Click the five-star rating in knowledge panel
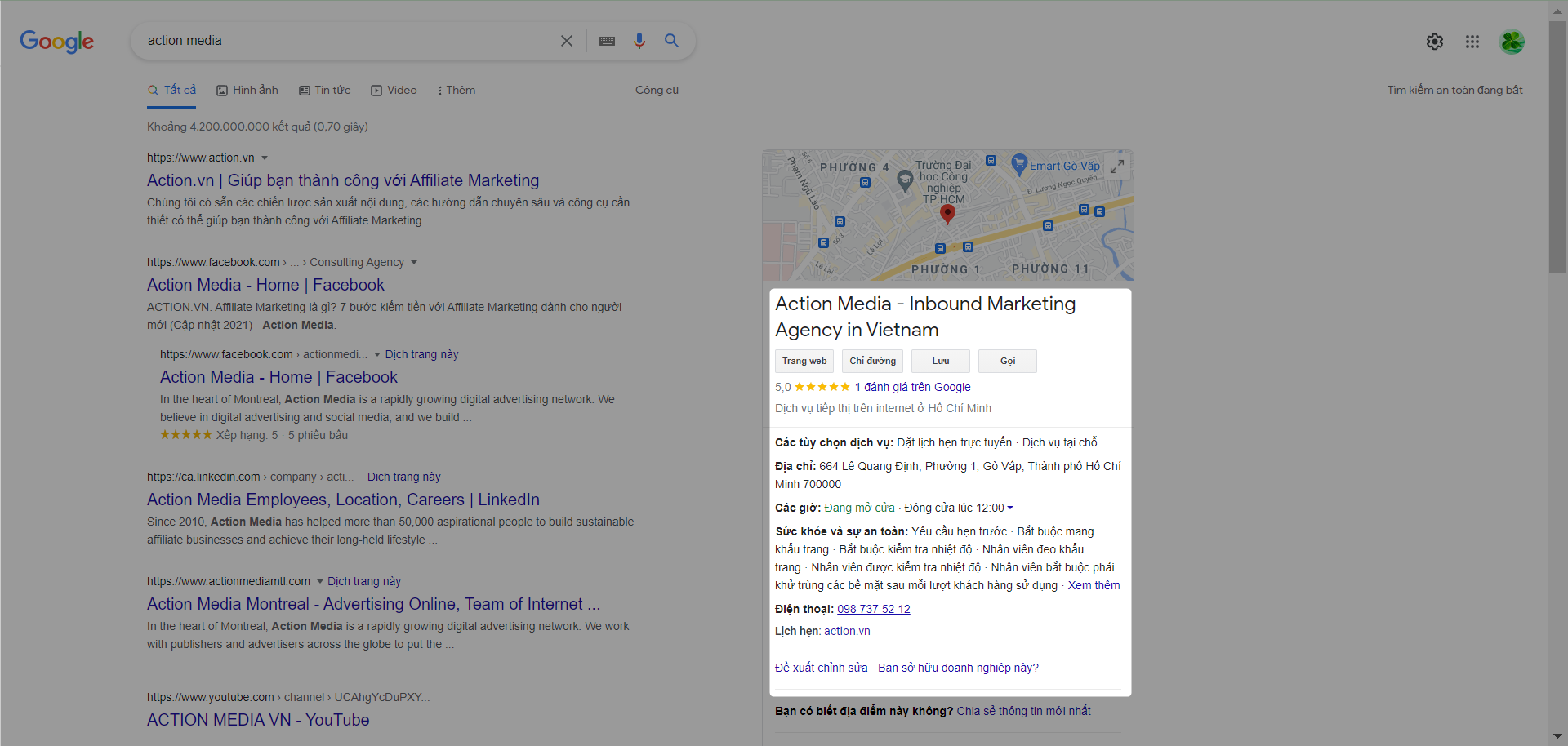 point(822,387)
